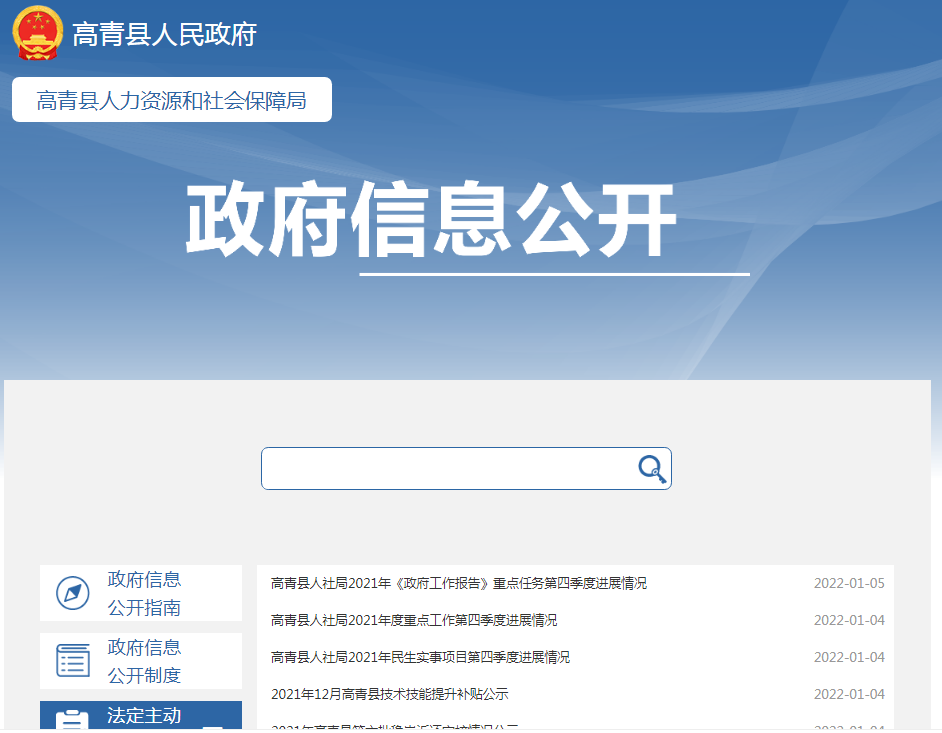
Task: Click the compass icon for 公开指南
Action: tap(73, 593)
